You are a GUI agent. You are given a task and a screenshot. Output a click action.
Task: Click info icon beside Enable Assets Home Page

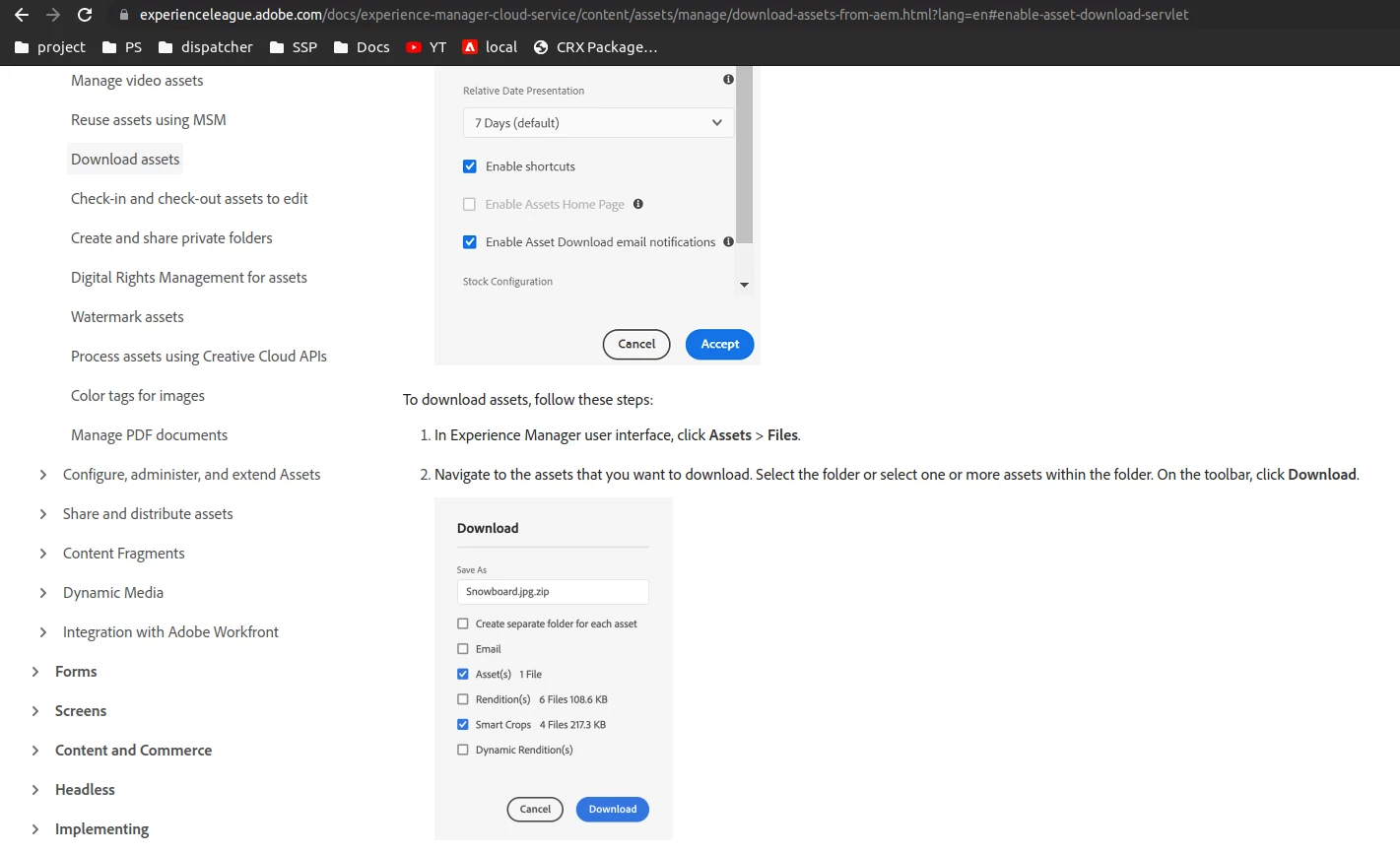pos(638,204)
